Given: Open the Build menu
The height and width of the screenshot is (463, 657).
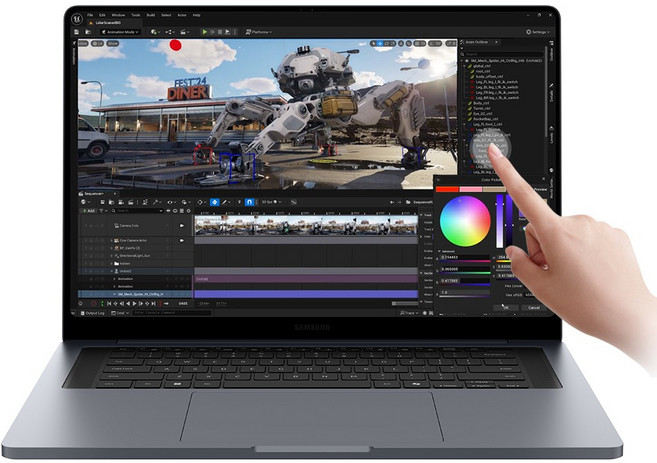Looking at the screenshot, I should pyautogui.click(x=151, y=15).
